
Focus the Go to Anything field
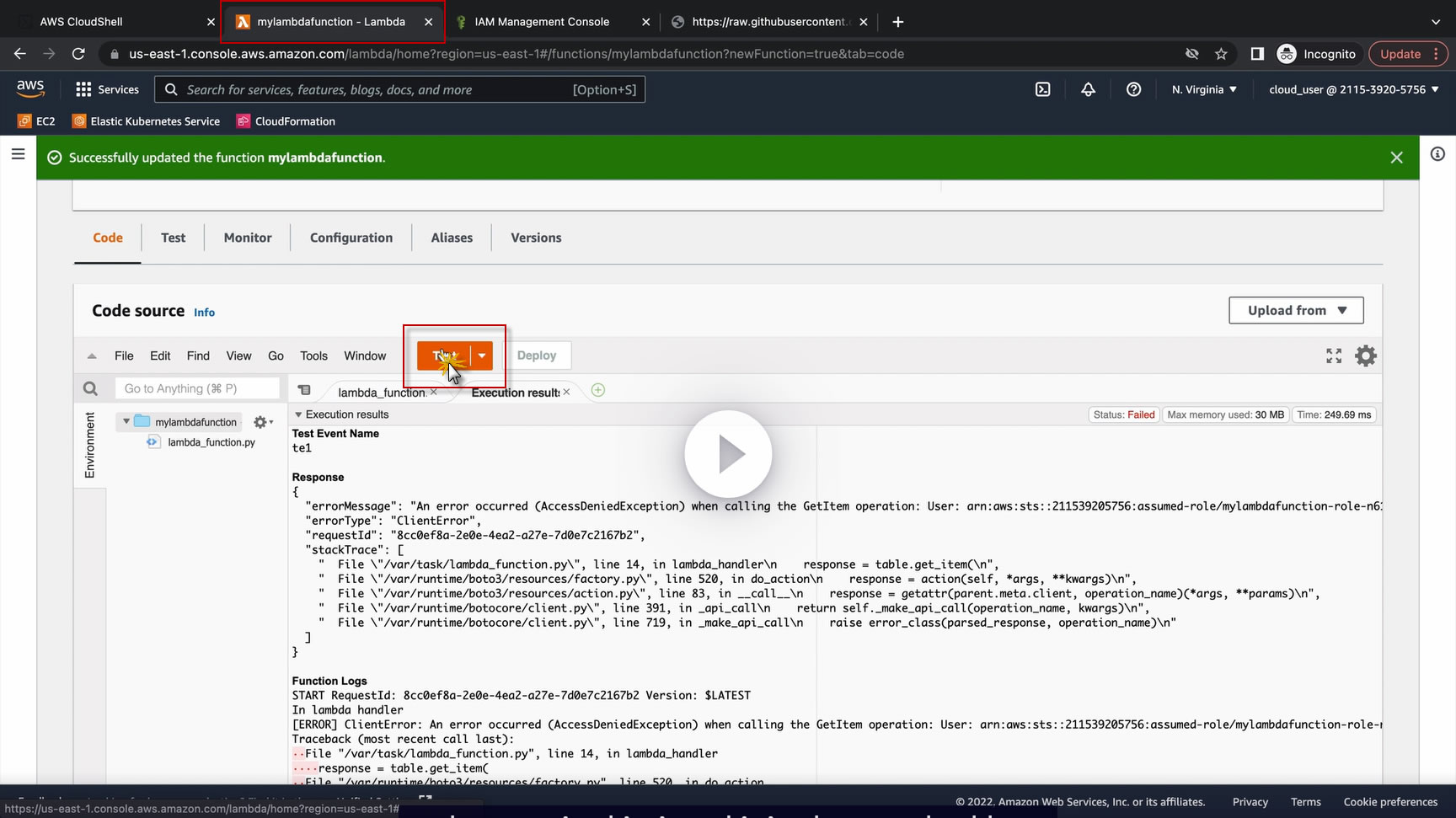pyautogui.click(x=196, y=388)
